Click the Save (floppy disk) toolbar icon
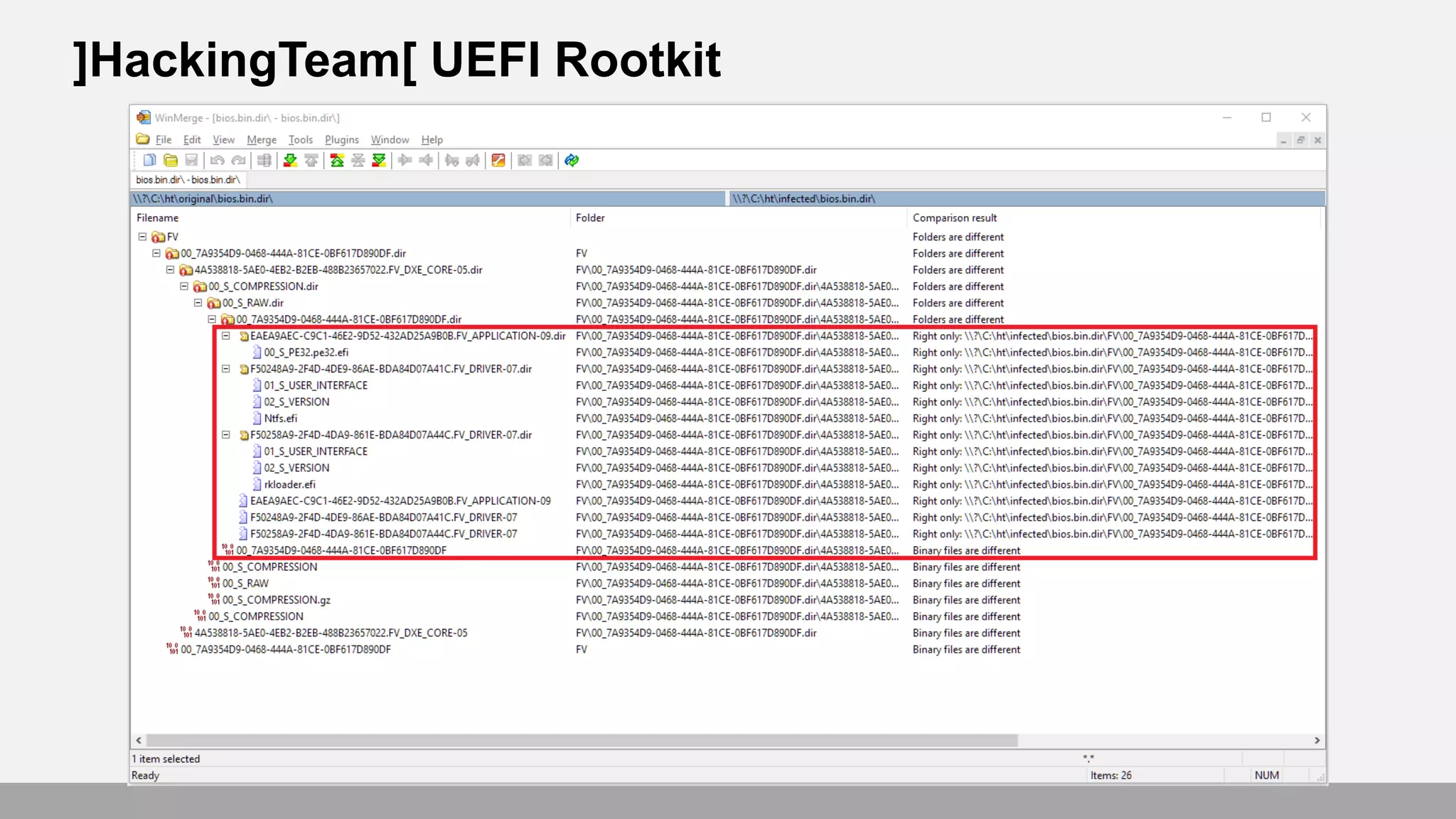 [x=191, y=161]
